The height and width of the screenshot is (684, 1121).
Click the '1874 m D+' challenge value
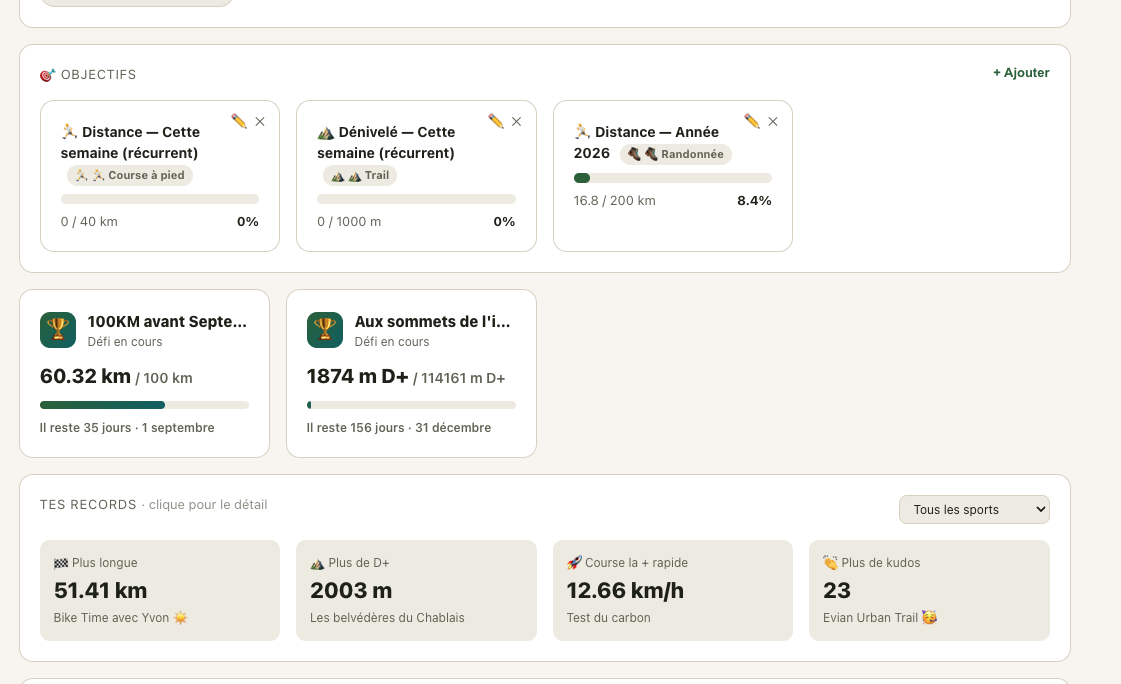click(357, 376)
